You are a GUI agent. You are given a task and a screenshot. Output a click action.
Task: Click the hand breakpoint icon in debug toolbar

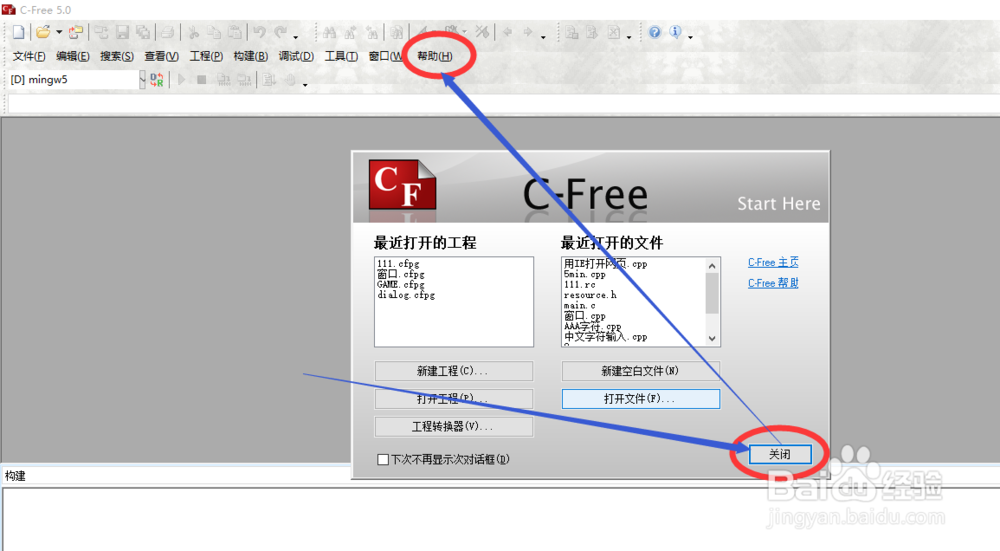pyautogui.click(x=290, y=80)
